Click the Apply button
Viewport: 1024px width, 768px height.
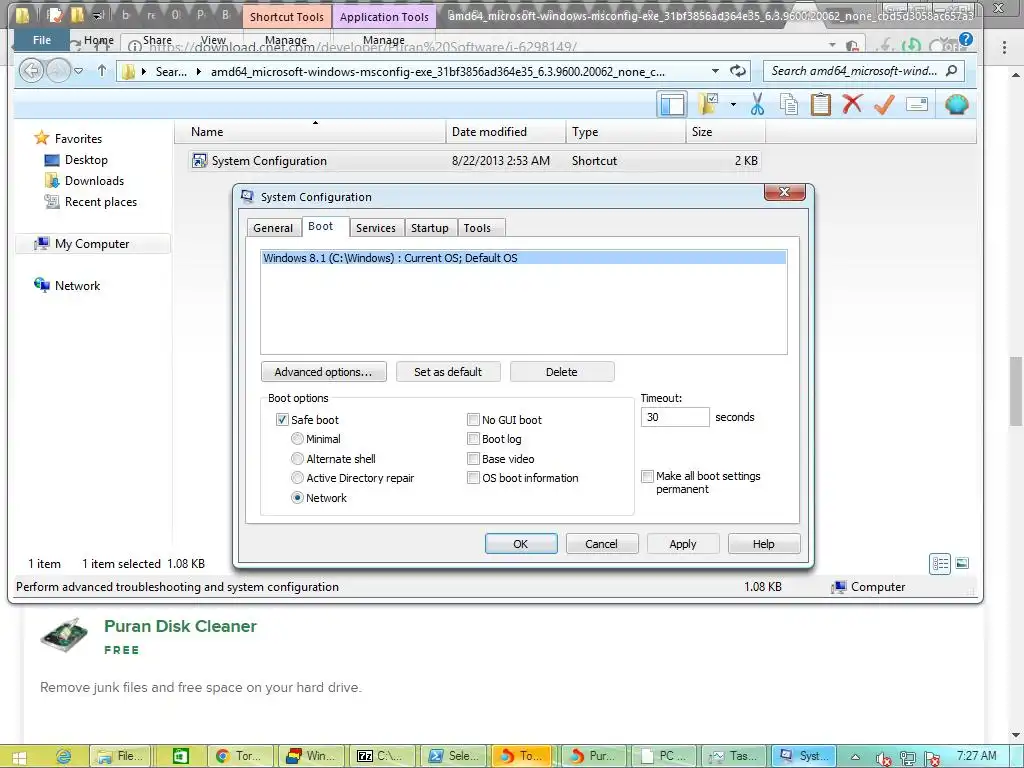[683, 544]
